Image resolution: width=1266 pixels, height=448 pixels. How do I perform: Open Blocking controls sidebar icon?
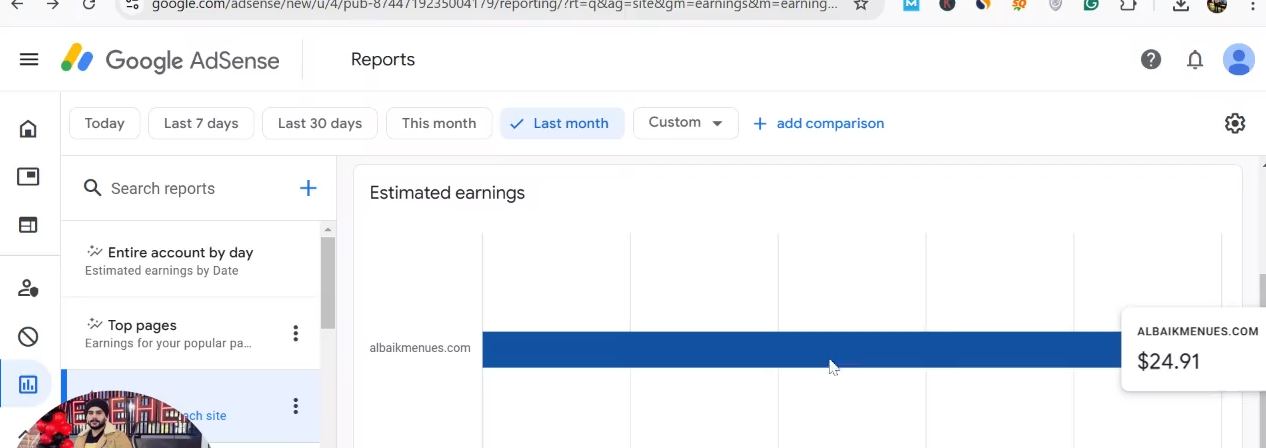coord(28,336)
